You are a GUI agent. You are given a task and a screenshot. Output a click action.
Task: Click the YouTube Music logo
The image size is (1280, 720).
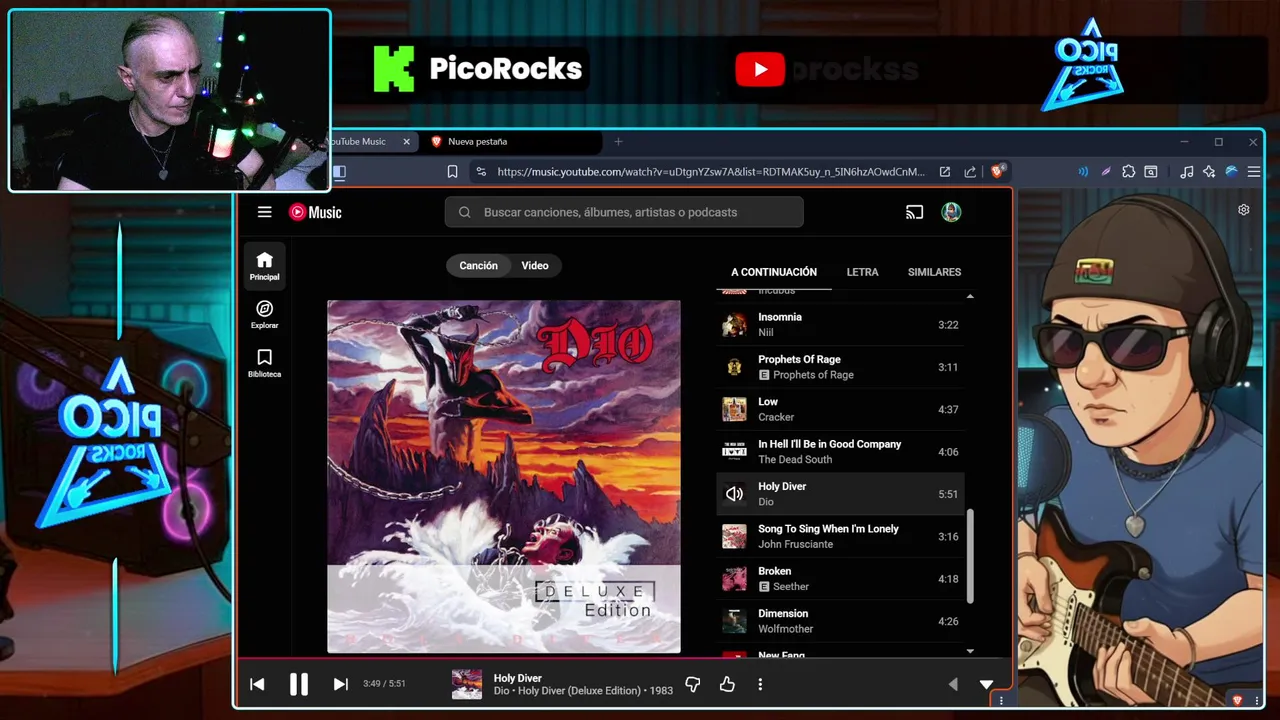(x=315, y=212)
